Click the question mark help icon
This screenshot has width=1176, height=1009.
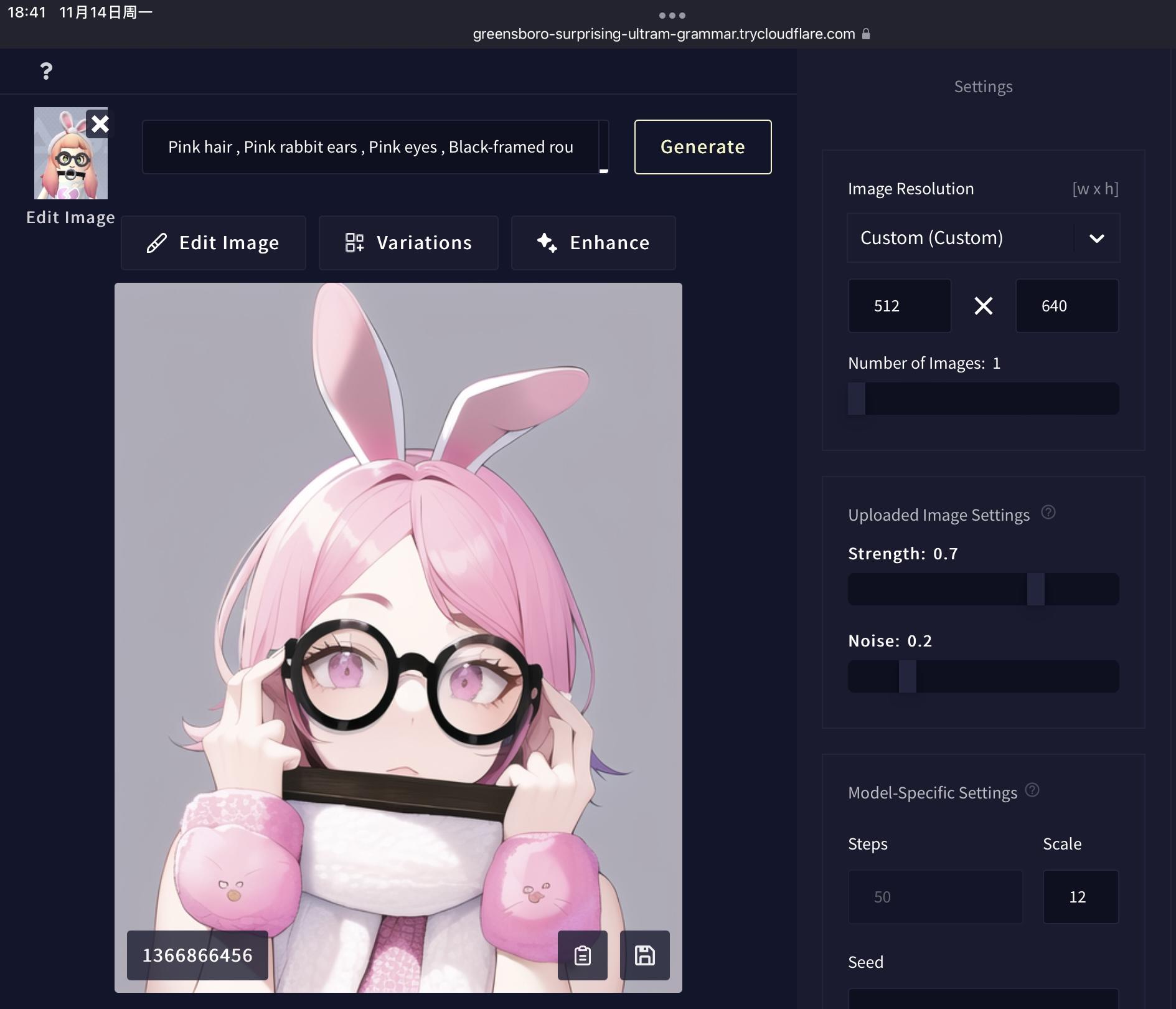point(46,71)
